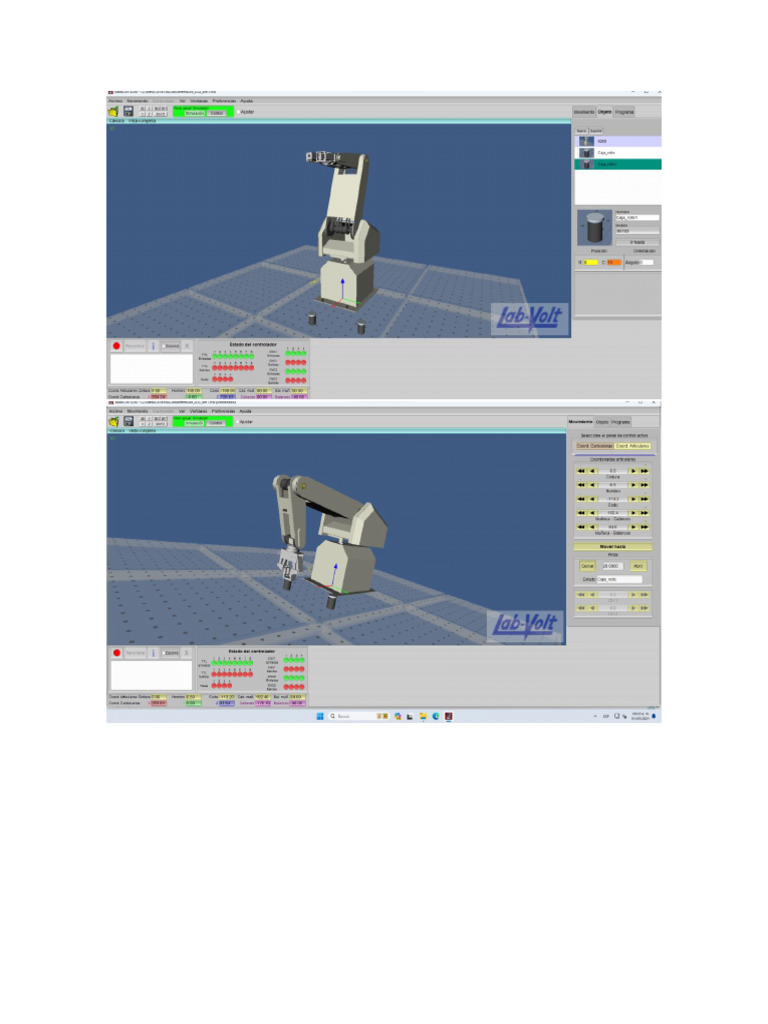The height and width of the screenshot is (1024, 768).
Task: Click Reiniciar button in Objetos-panel window
Action: click(x=135, y=346)
